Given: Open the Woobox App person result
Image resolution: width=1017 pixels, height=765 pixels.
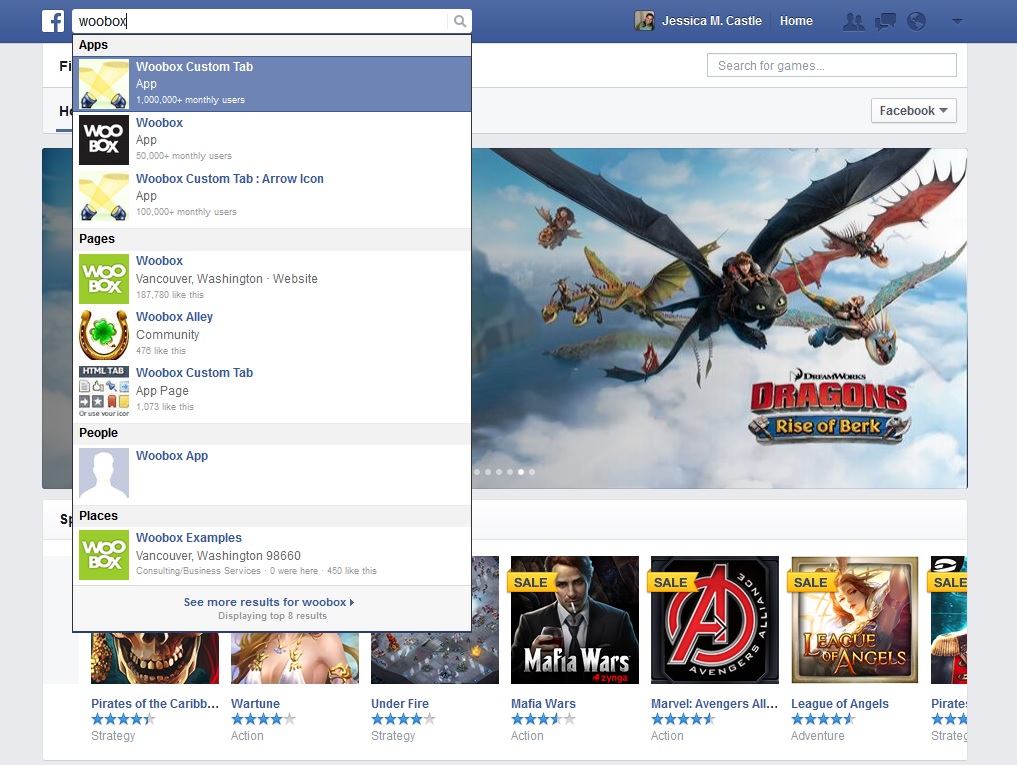Looking at the screenshot, I should pos(172,455).
